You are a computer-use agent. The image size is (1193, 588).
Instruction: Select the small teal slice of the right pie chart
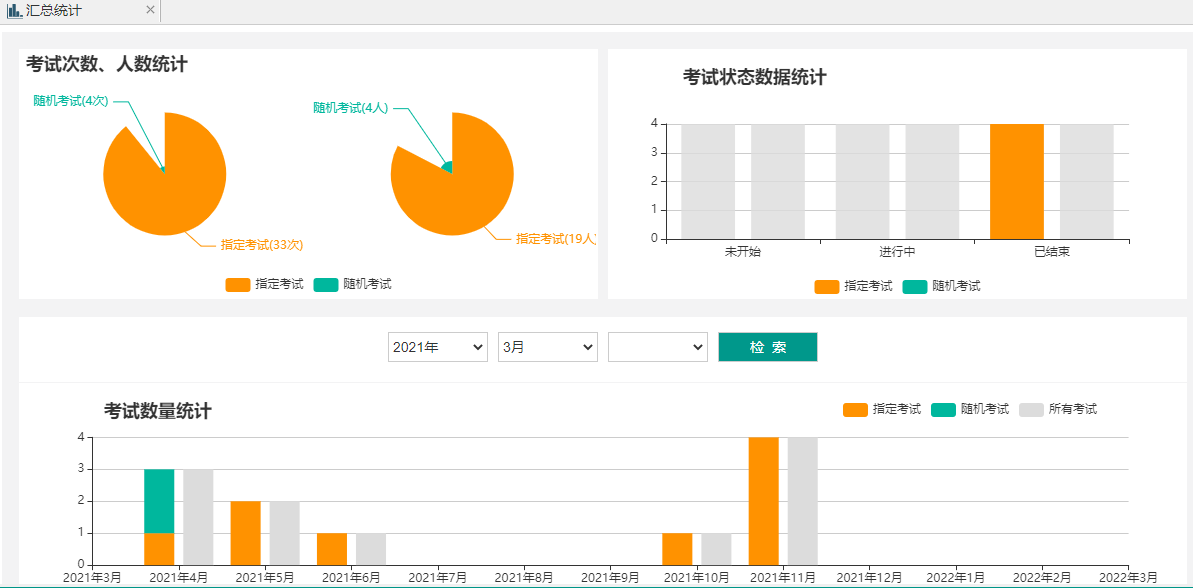[x=447, y=167]
